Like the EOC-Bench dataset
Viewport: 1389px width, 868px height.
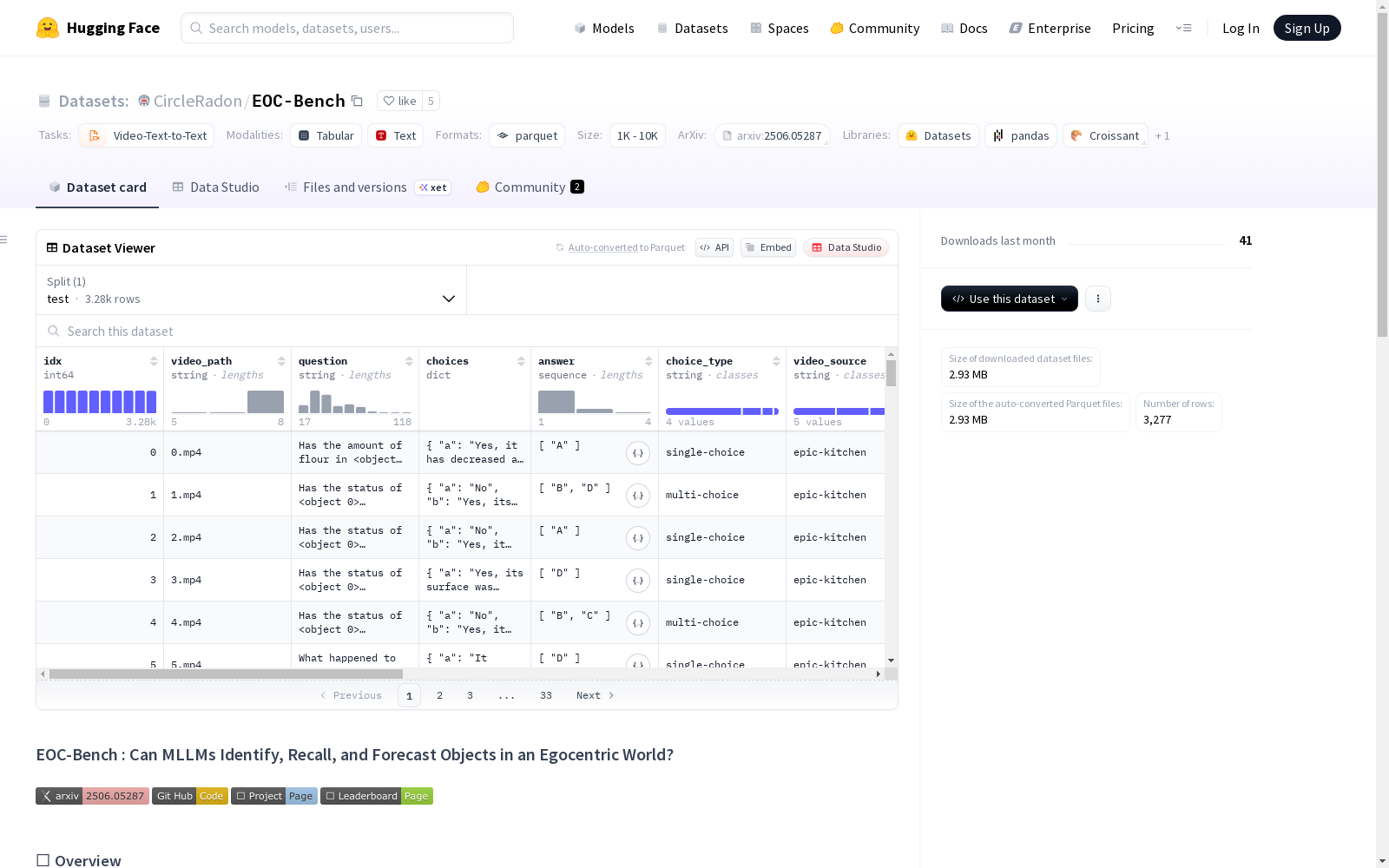click(400, 101)
